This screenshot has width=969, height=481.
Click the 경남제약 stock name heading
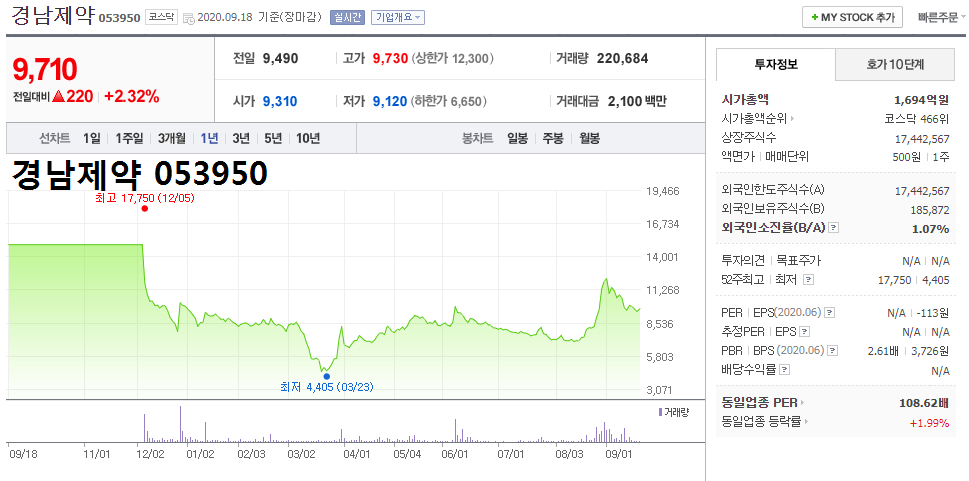[53, 17]
